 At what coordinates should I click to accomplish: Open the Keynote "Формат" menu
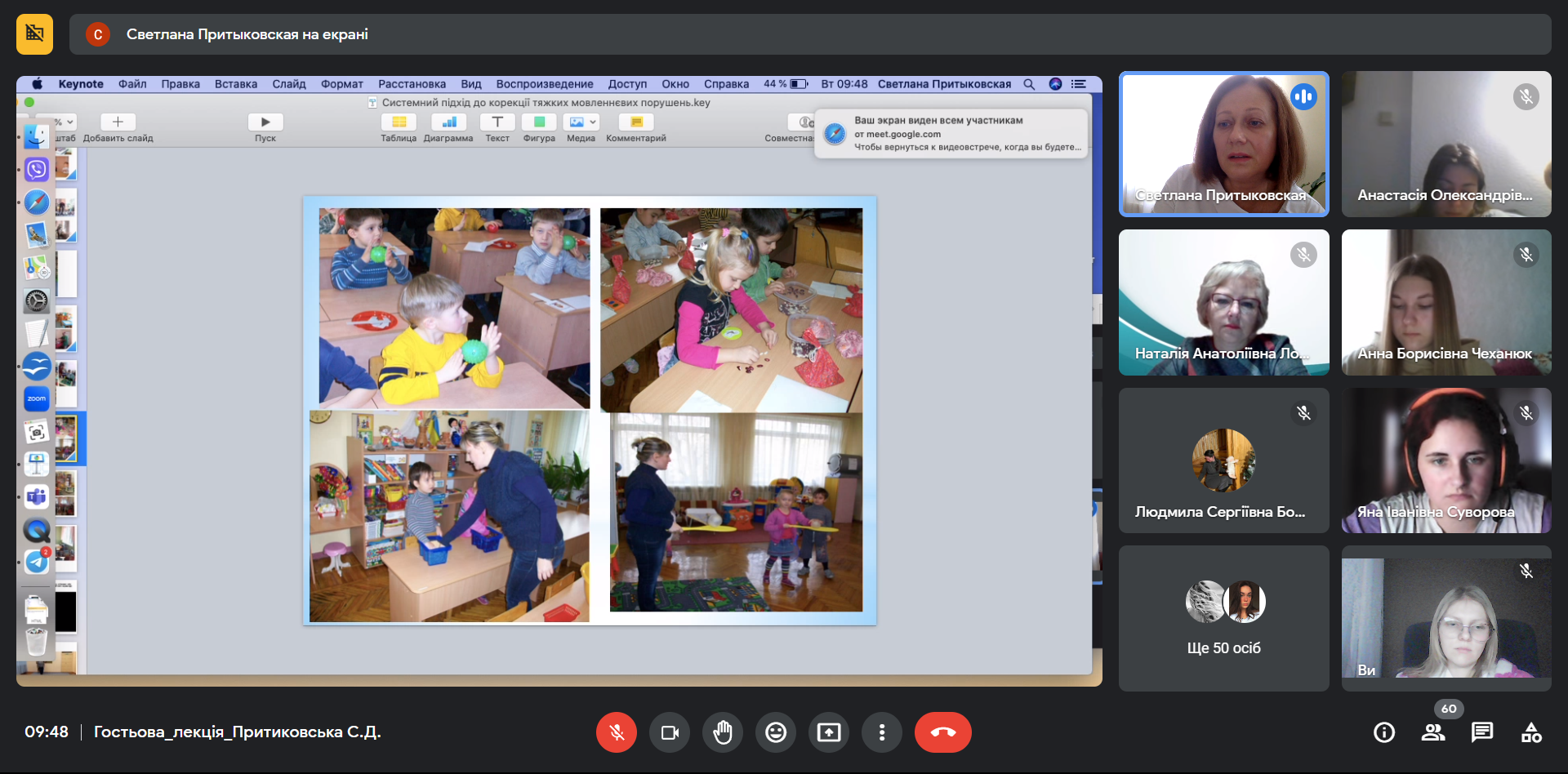(341, 84)
